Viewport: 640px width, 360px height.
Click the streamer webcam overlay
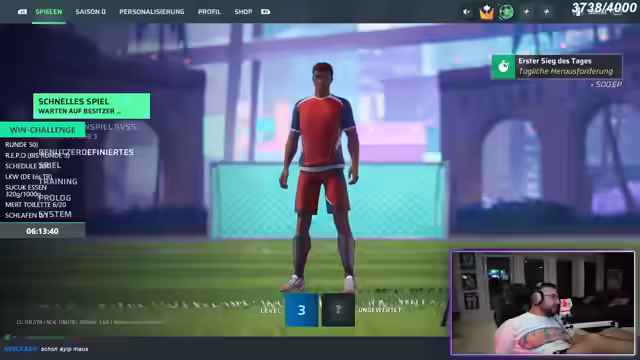[543, 302]
